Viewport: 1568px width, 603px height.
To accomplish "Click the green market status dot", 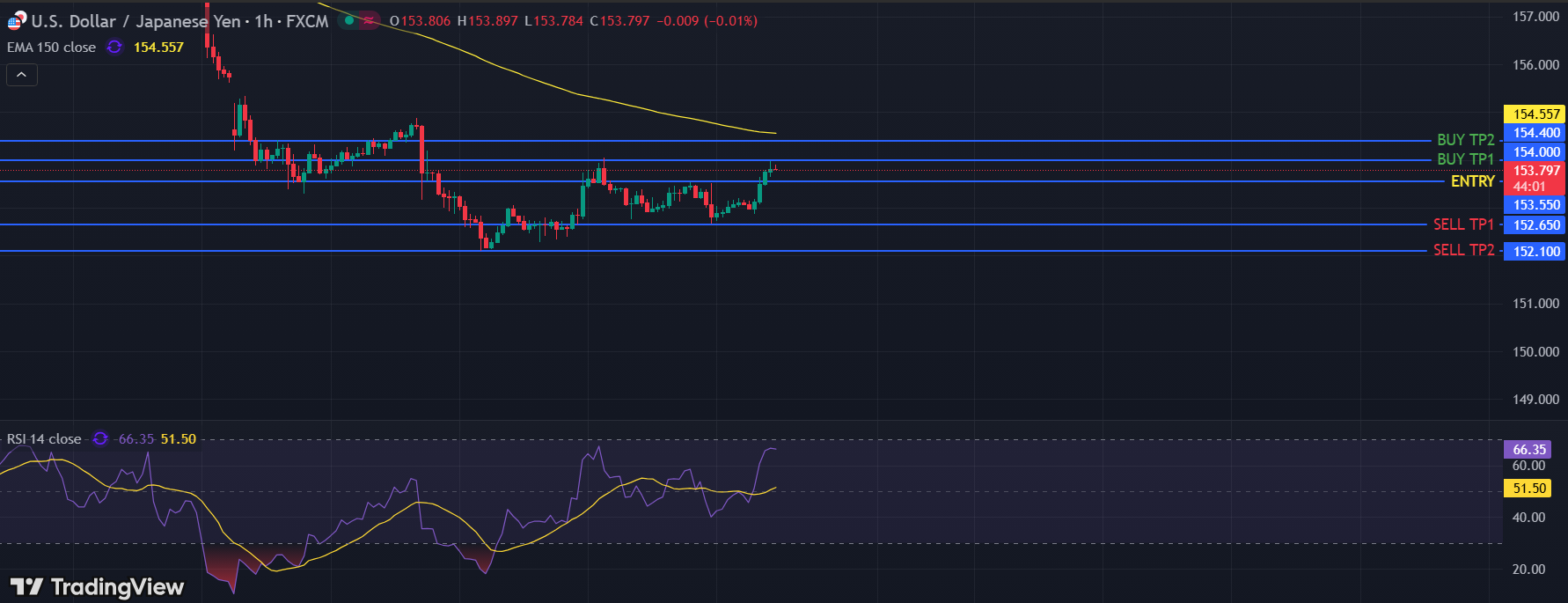I will [x=349, y=20].
